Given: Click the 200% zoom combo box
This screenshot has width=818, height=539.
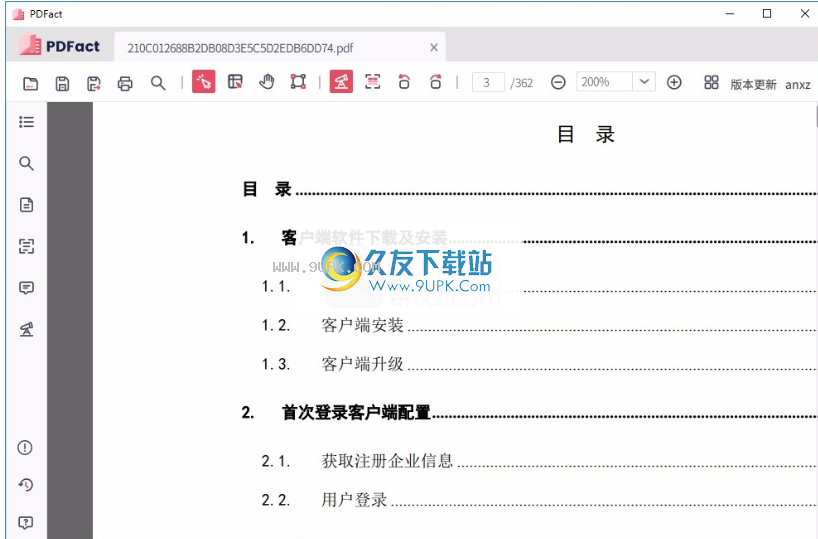Looking at the screenshot, I should [616, 82].
